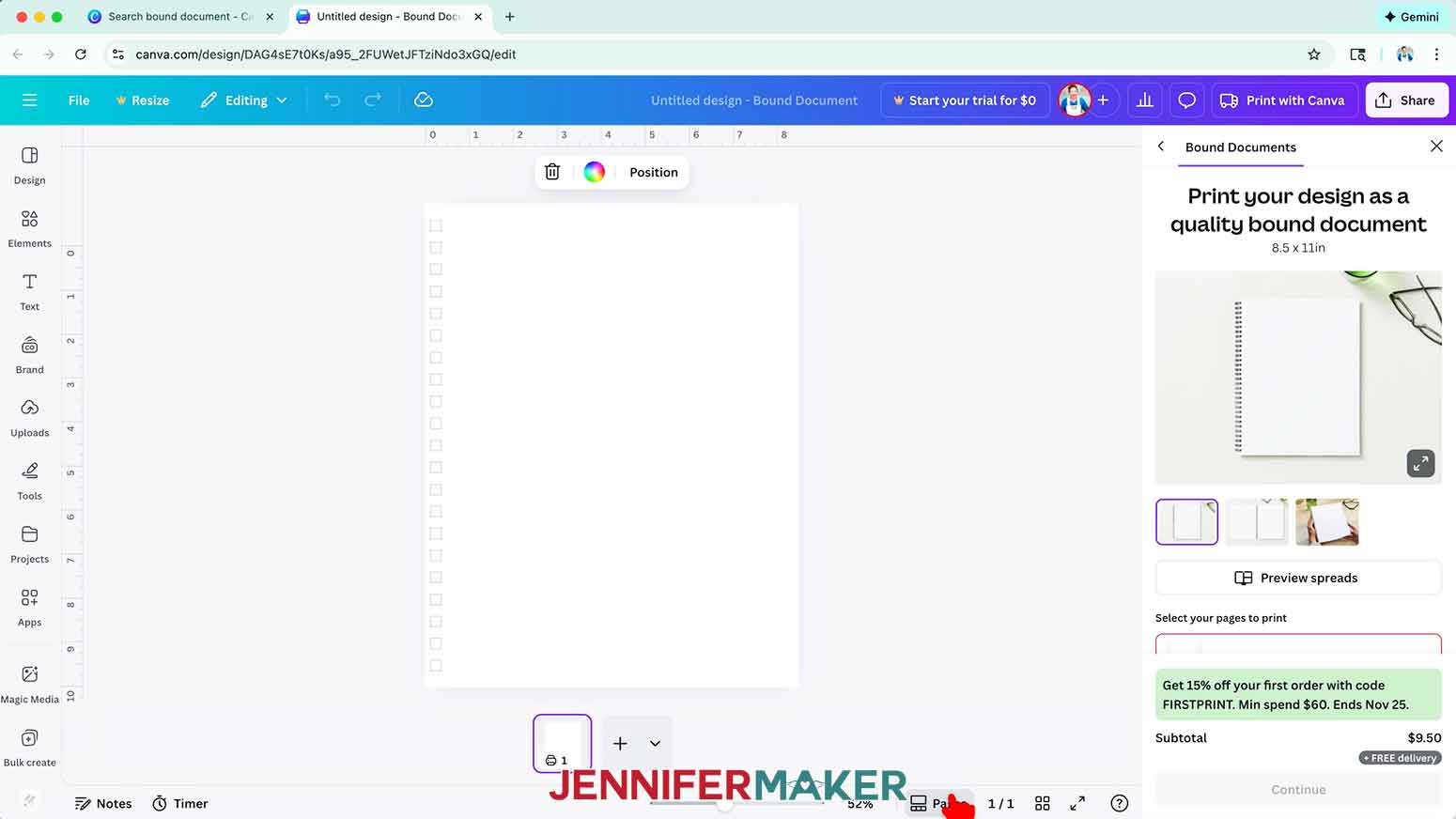Screen dimensions: 1456x819
Task: Click the $9.50 subtotal value
Action: click(x=1424, y=737)
